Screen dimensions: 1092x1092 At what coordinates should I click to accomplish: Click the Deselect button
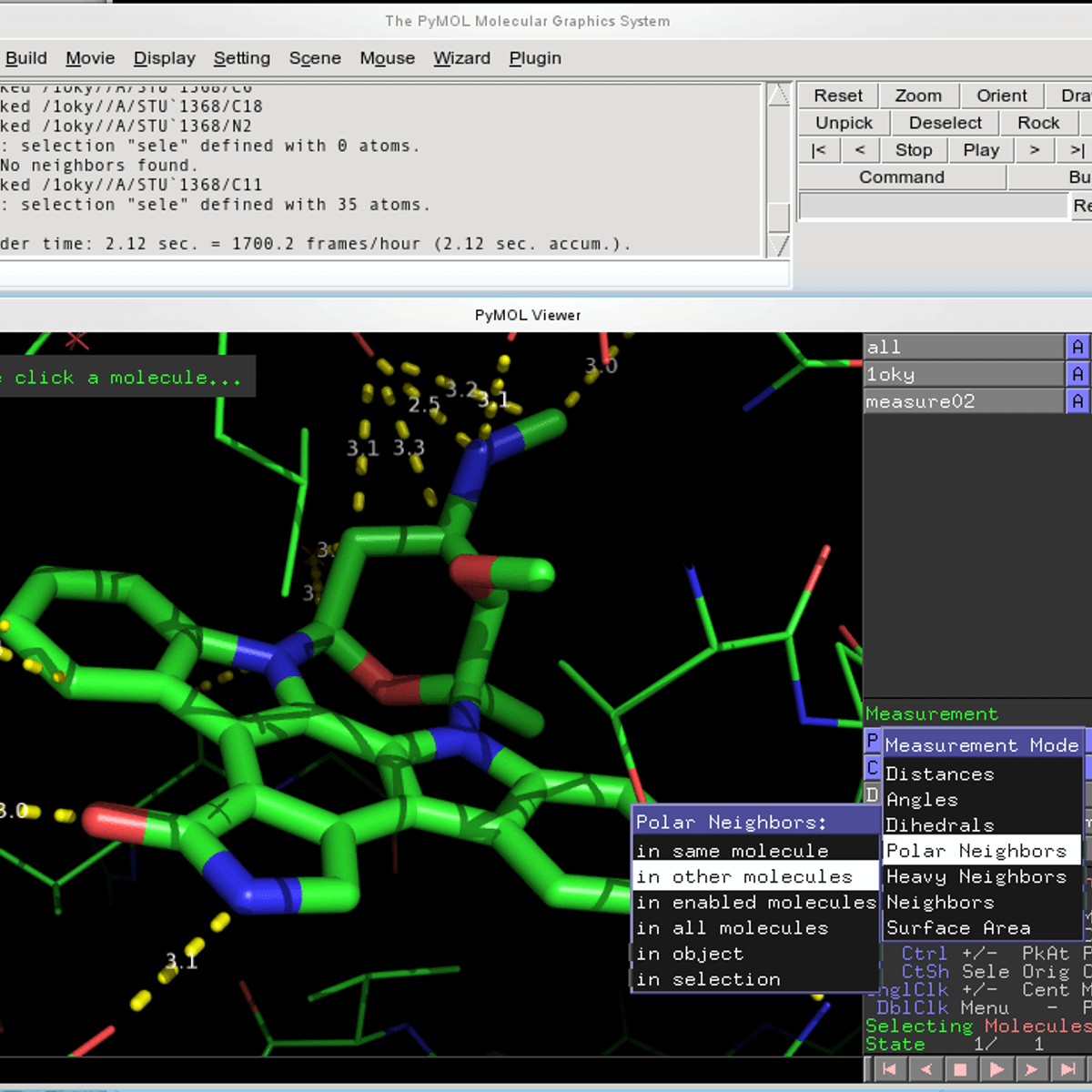(x=945, y=123)
